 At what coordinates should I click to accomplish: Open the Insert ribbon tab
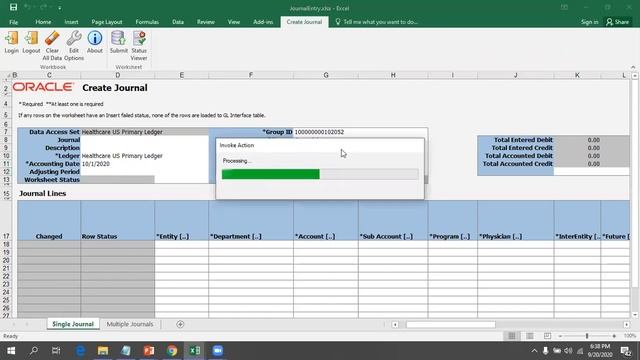click(x=71, y=22)
